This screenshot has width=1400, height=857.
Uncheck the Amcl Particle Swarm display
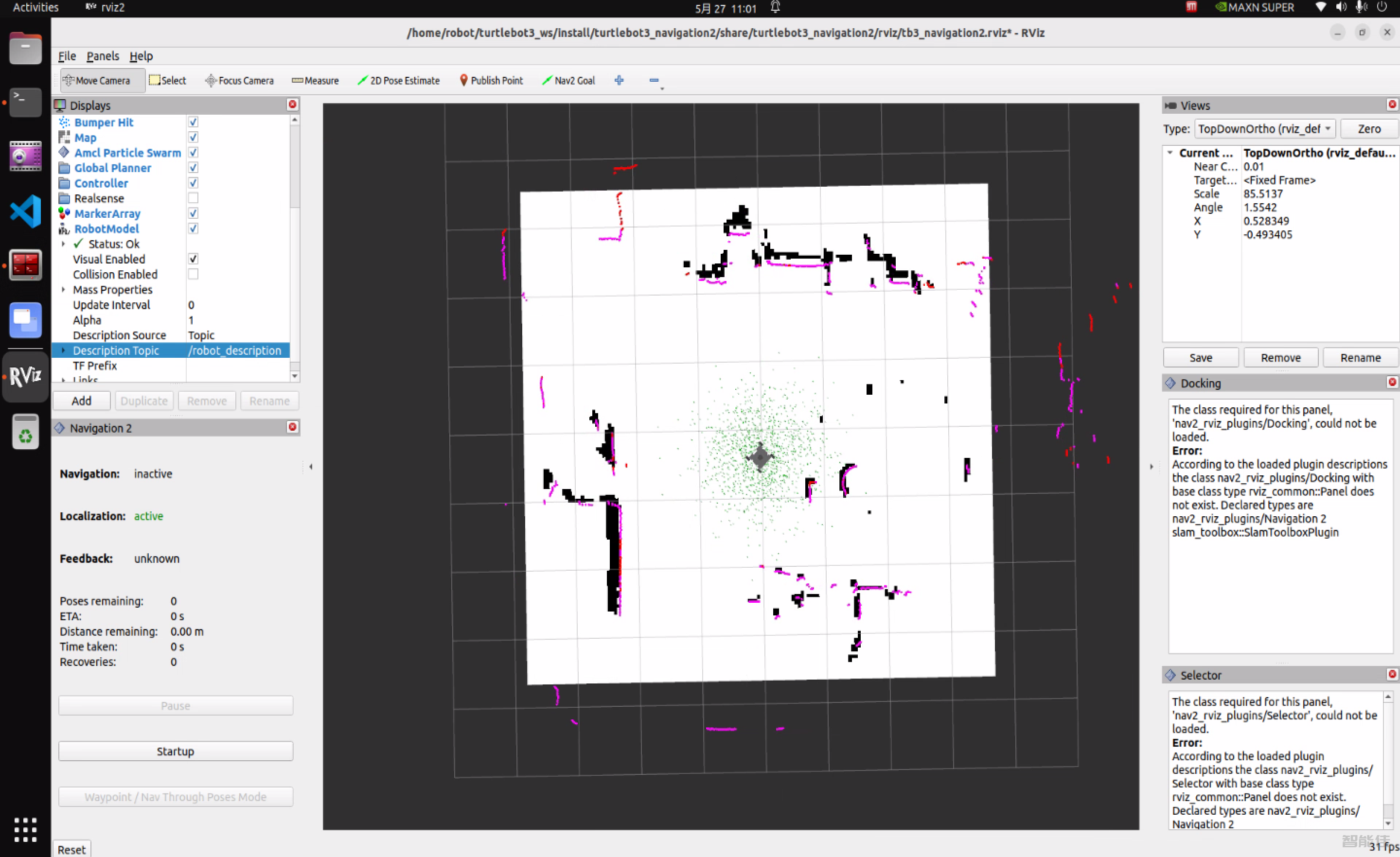click(193, 153)
